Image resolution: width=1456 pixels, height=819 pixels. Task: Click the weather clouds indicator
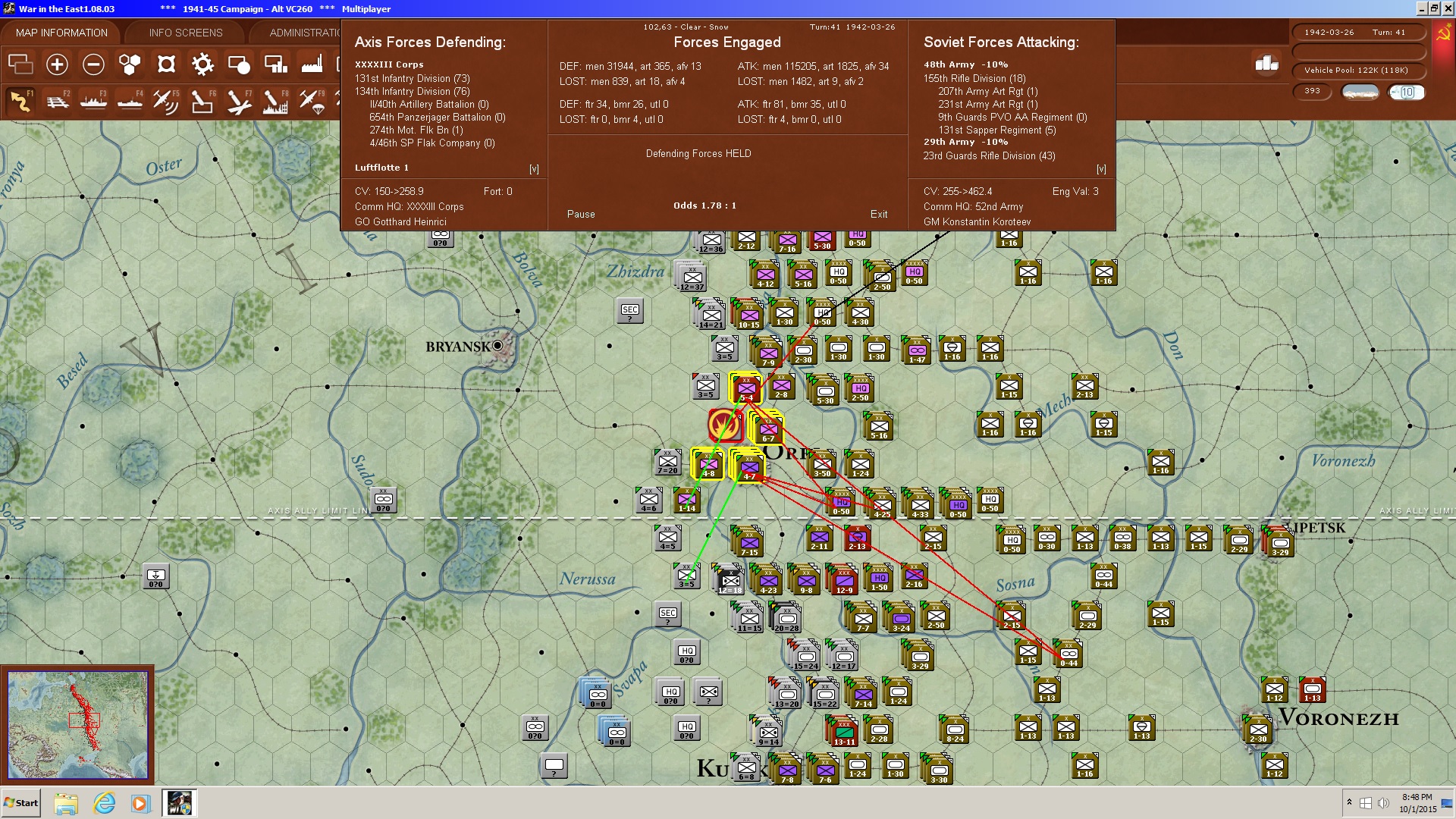(1360, 92)
